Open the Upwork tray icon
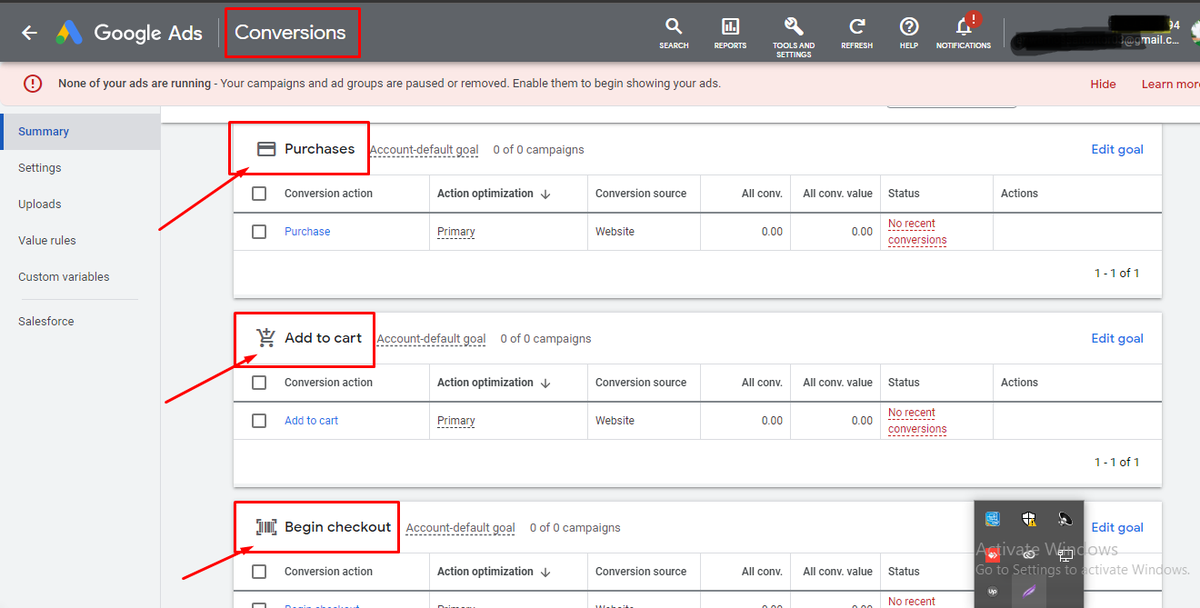Image resolution: width=1200 pixels, height=608 pixels. tap(992, 591)
